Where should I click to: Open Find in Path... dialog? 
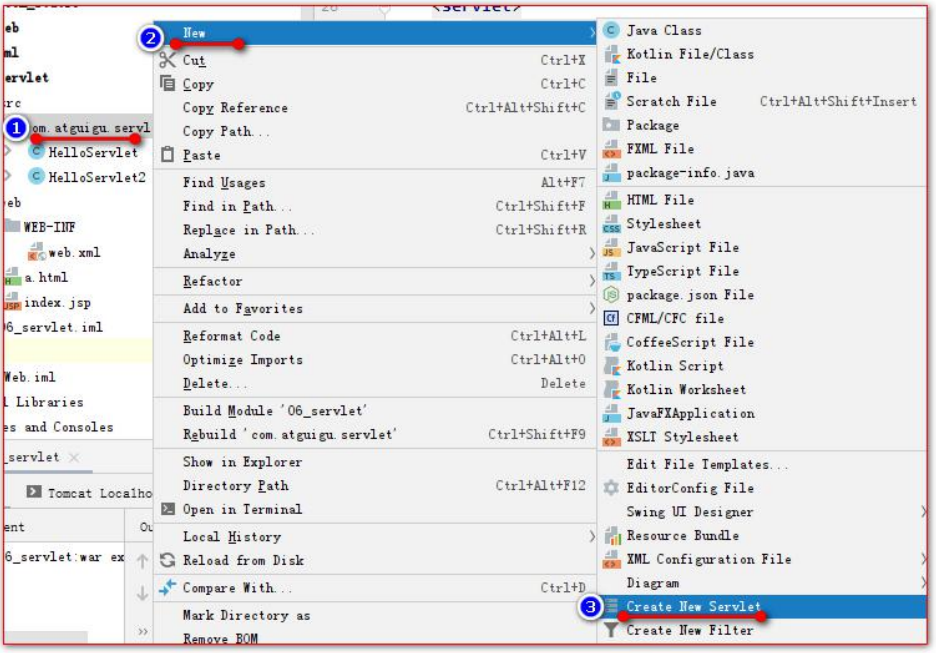375,206
